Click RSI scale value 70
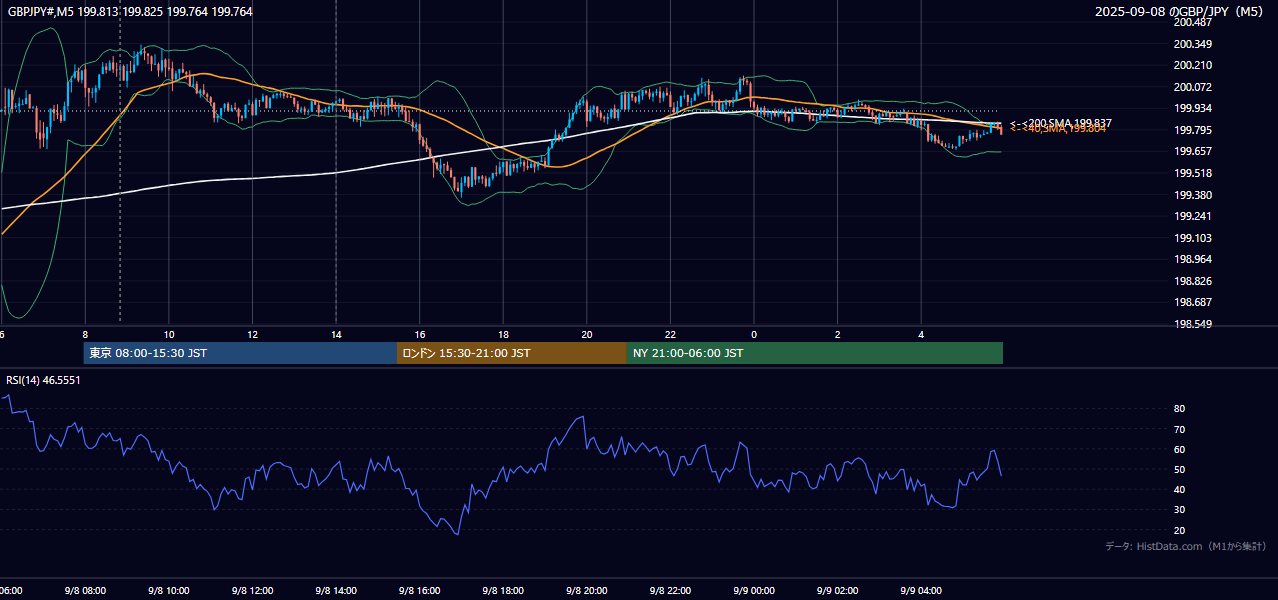Image resolution: width=1278 pixels, height=600 pixels. [1180, 429]
